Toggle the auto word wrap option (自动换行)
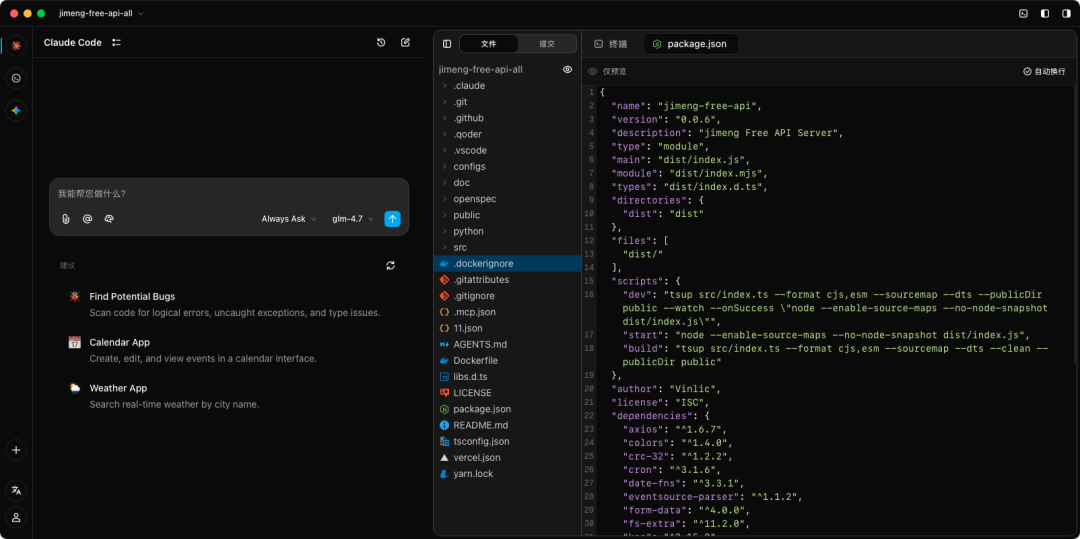This screenshot has width=1080, height=539. click(1044, 72)
